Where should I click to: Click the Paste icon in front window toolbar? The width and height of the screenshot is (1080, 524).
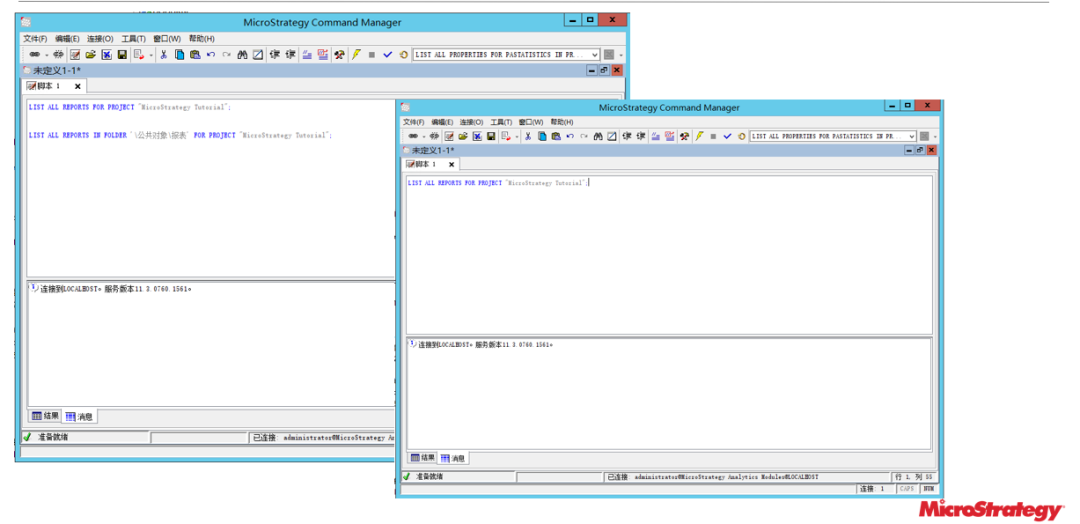point(556,136)
